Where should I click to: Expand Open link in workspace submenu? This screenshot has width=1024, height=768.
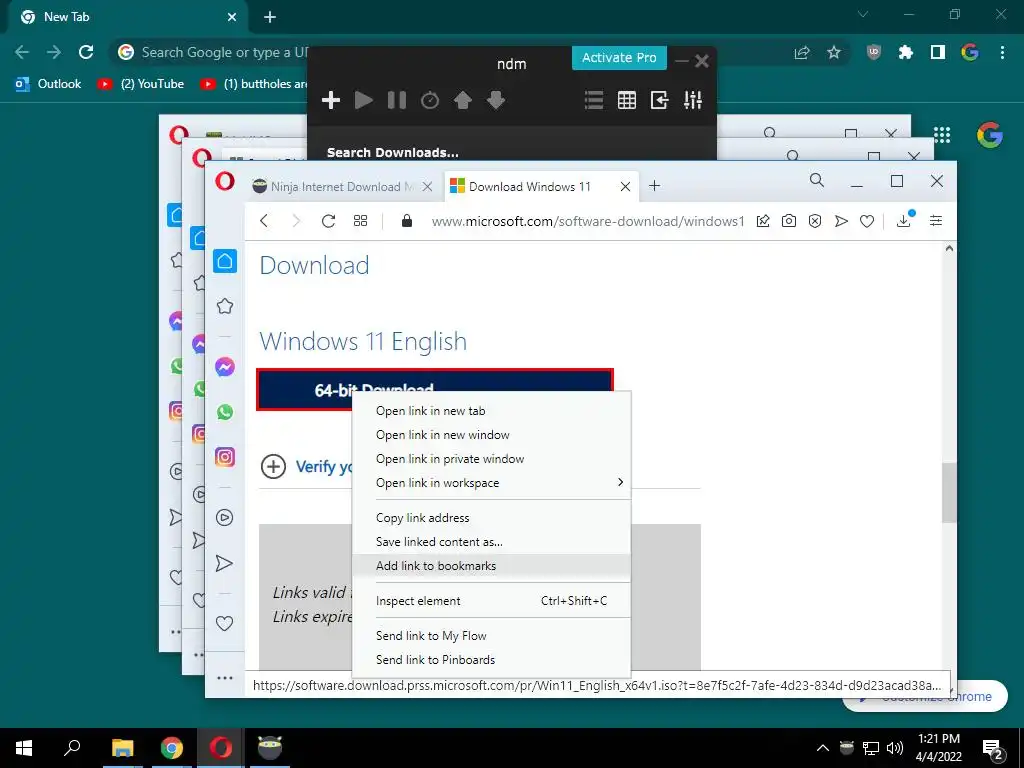(491, 483)
